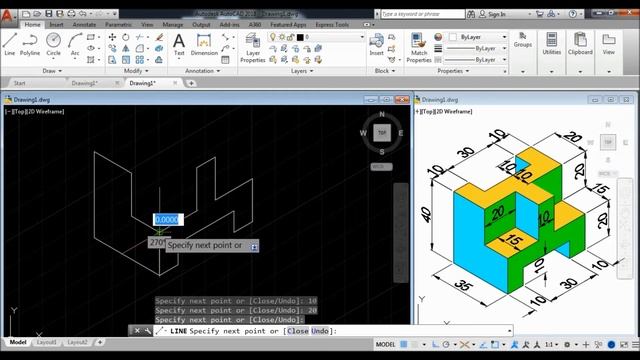Toggle Object Snap in status bar

(x=495, y=344)
